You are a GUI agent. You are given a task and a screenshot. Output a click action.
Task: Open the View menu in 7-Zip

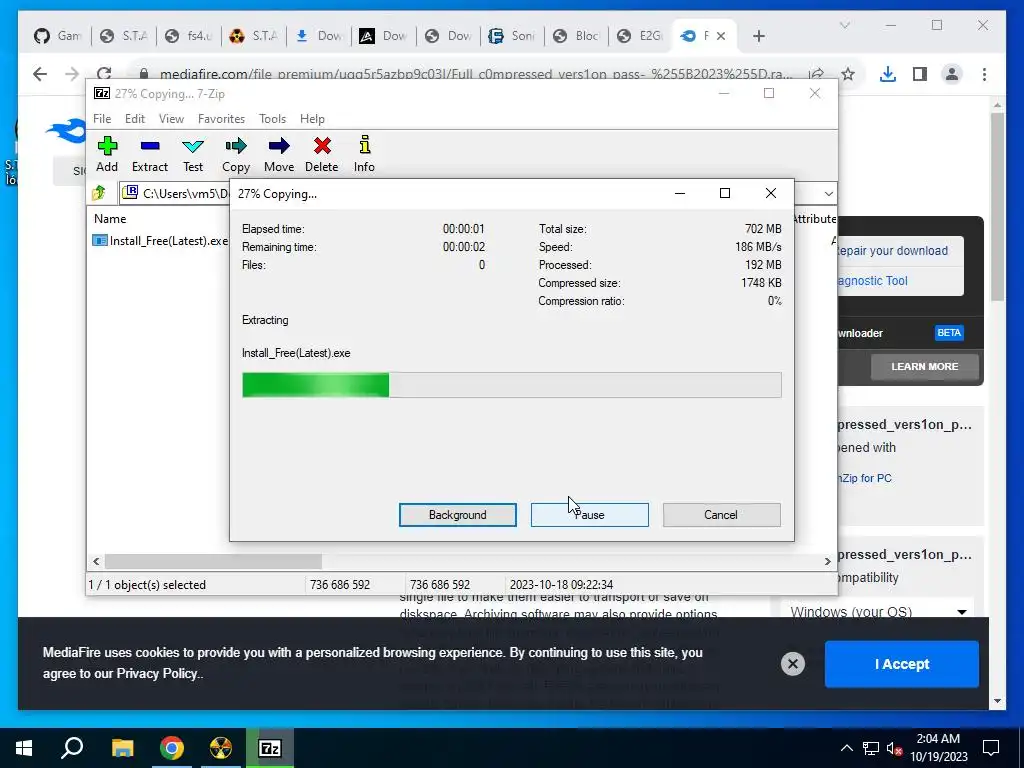171,119
